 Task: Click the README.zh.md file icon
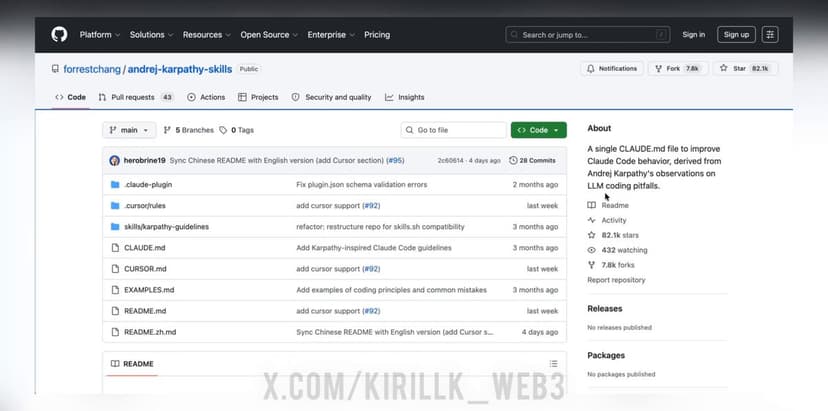[115, 332]
